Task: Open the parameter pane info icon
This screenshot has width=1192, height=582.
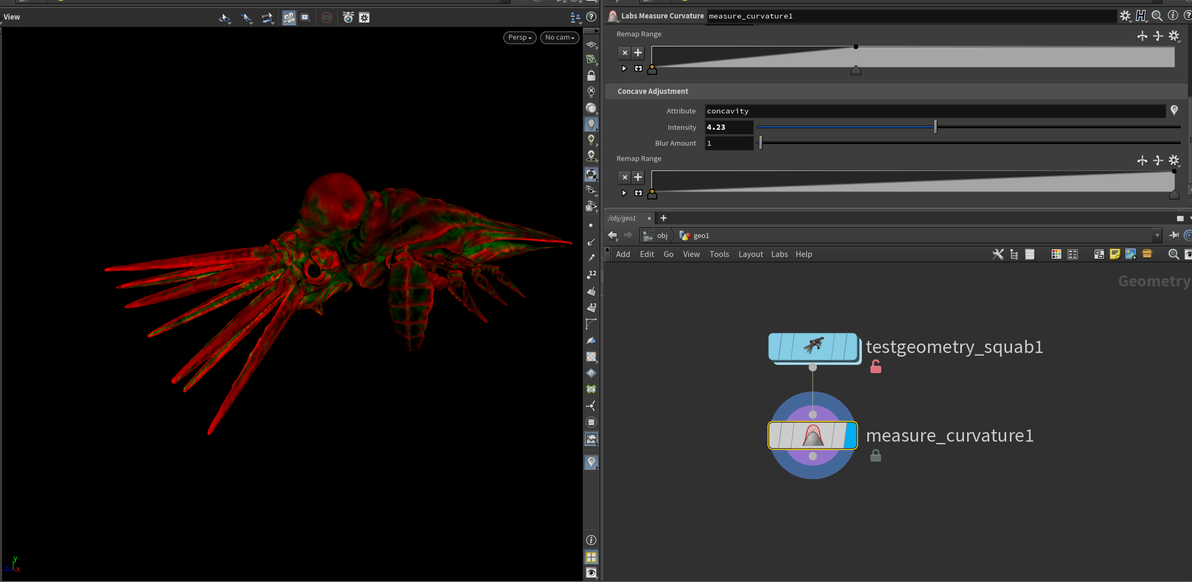Action: 1173,16
